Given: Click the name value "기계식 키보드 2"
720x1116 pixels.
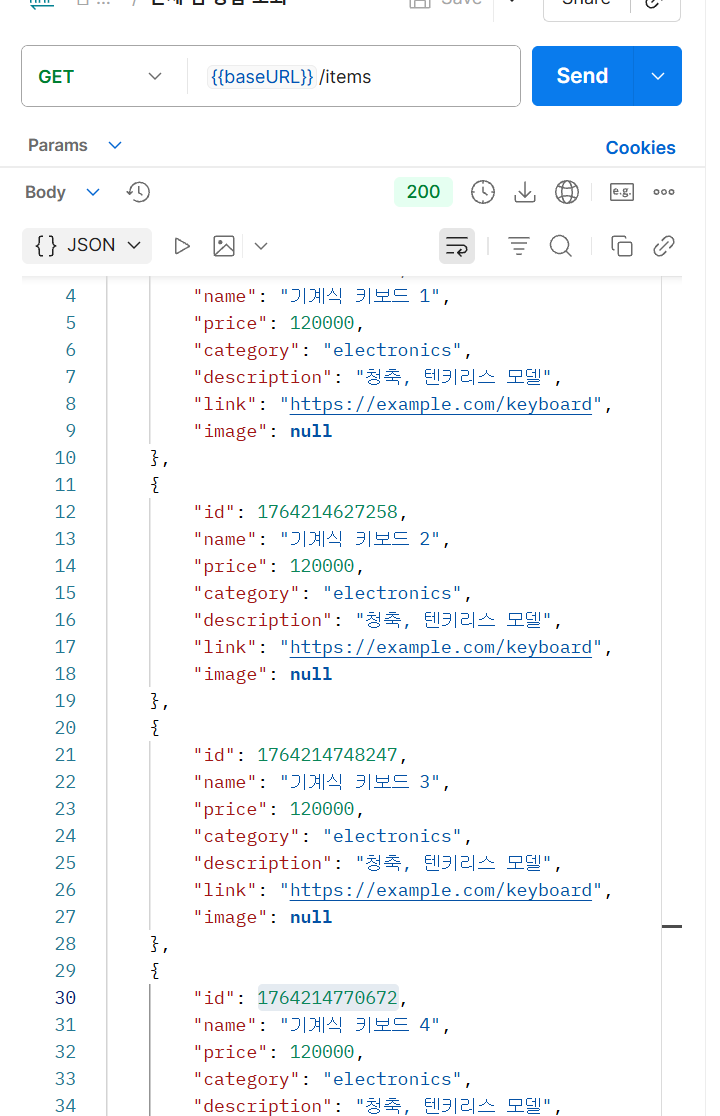Looking at the screenshot, I should [359, 539].
